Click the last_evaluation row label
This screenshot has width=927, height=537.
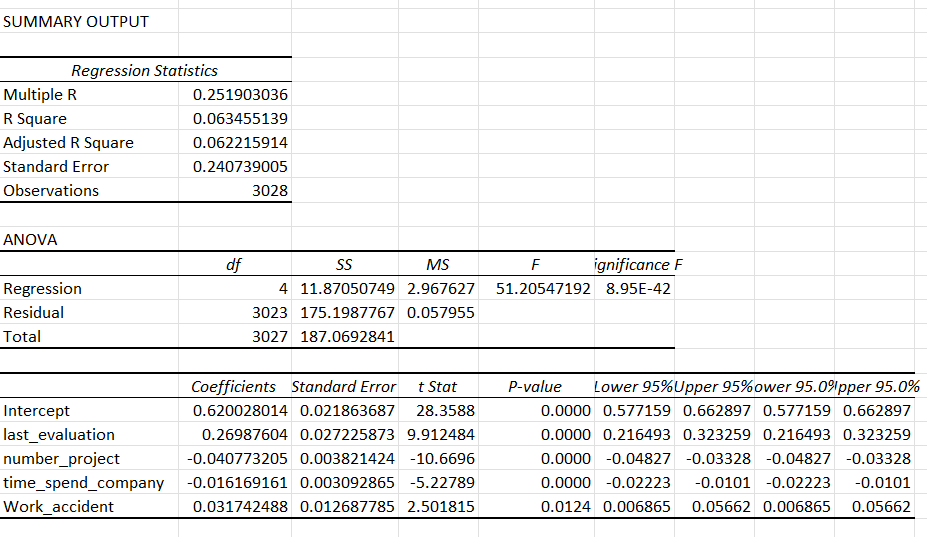(59, 435)
